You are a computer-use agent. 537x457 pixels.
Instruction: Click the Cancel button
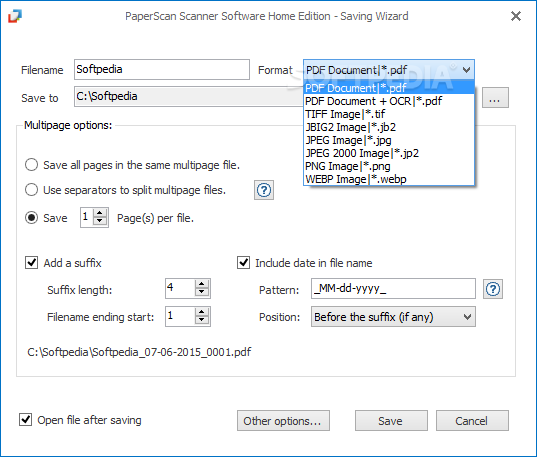tap(472, 421)
